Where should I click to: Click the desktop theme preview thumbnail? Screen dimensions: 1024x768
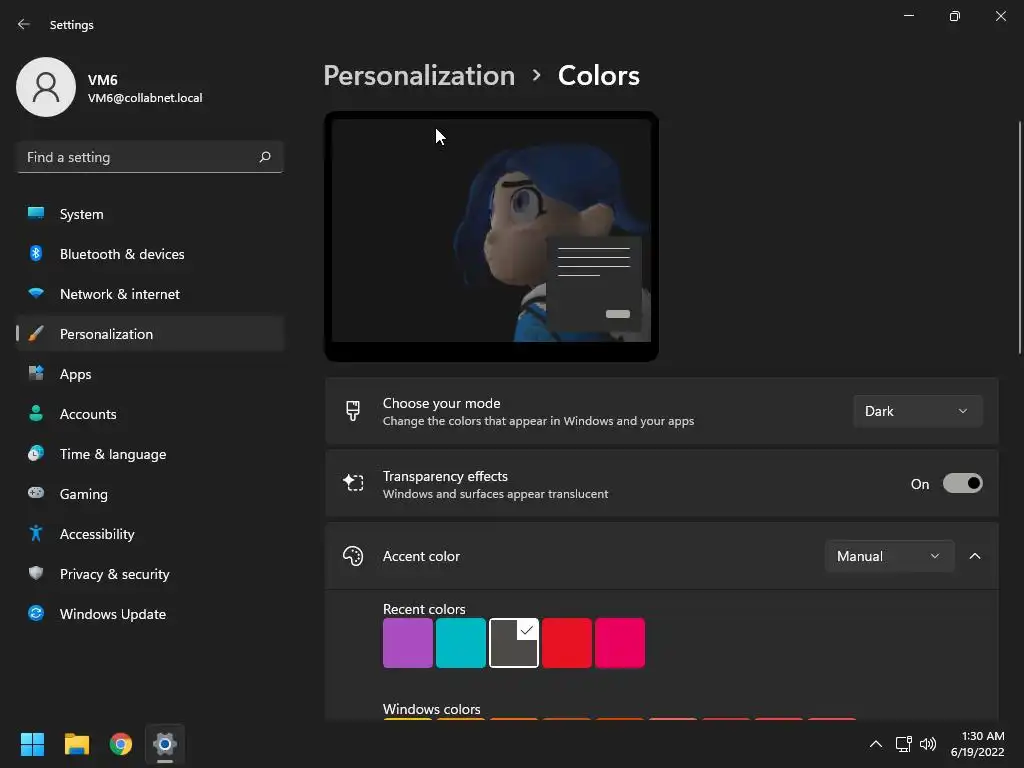click(x=491, y=236)
